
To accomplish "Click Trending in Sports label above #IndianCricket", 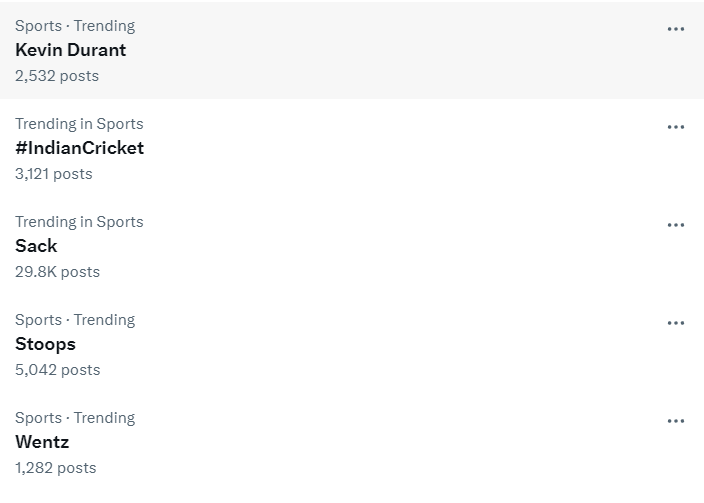I will pos(79,124).
